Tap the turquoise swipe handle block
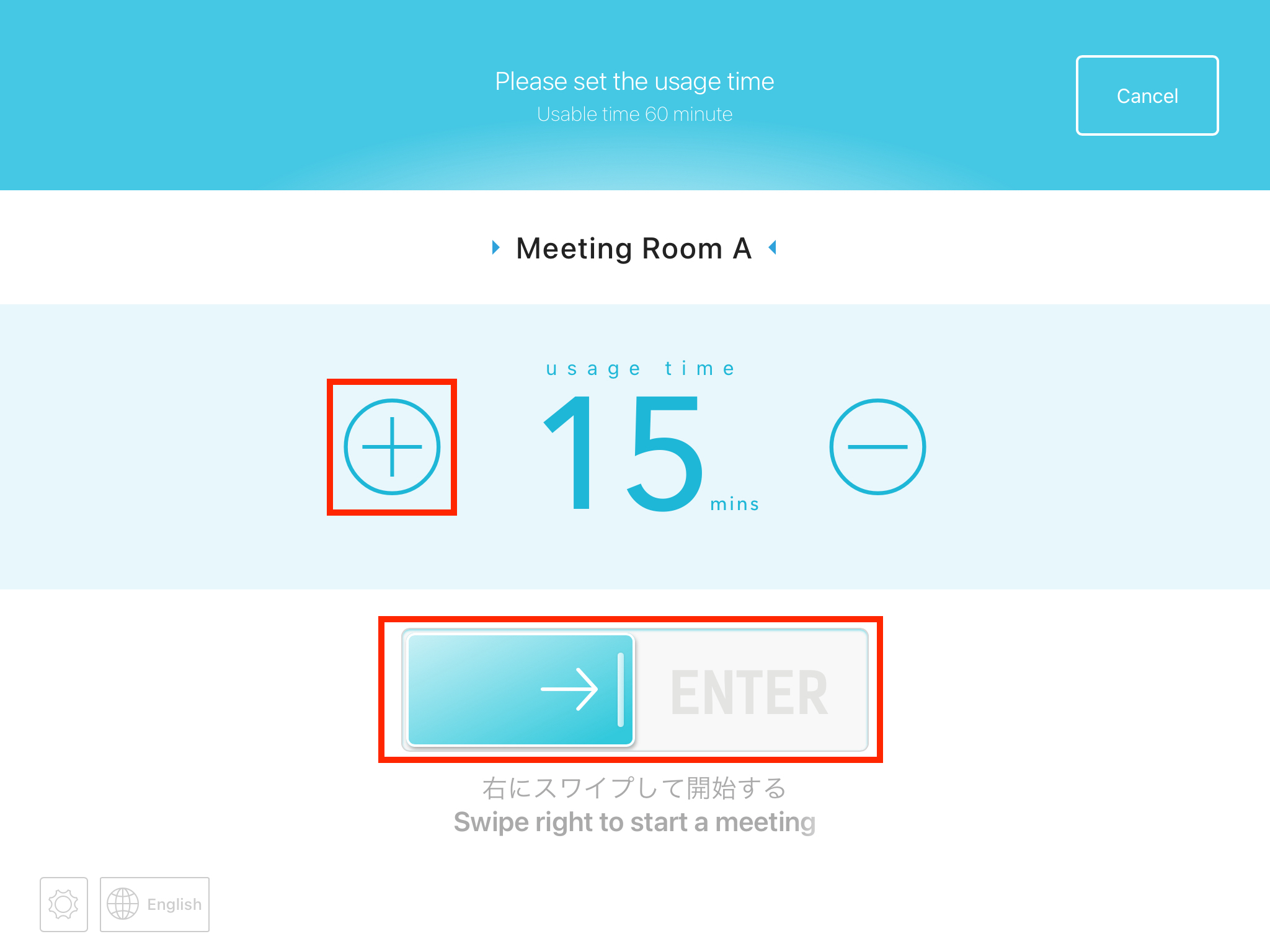The image size is (1270, 952). [521, 690]
